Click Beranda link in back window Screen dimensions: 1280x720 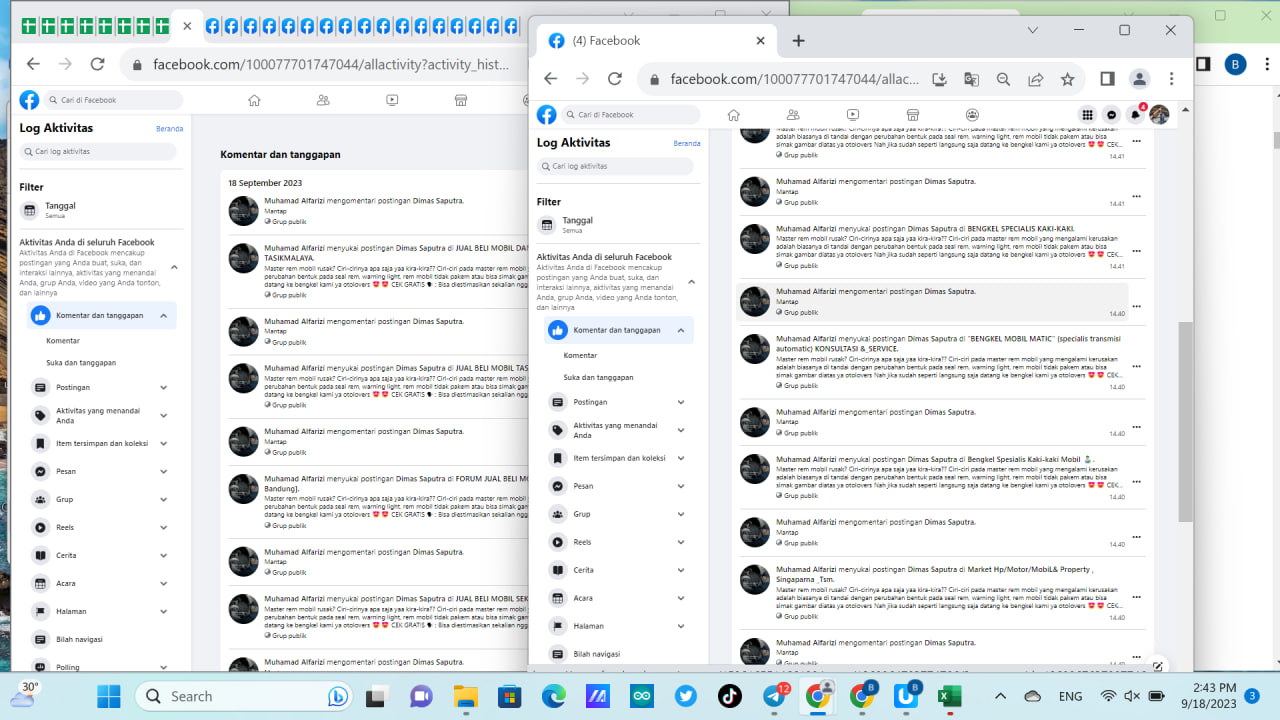coord(170,129)
